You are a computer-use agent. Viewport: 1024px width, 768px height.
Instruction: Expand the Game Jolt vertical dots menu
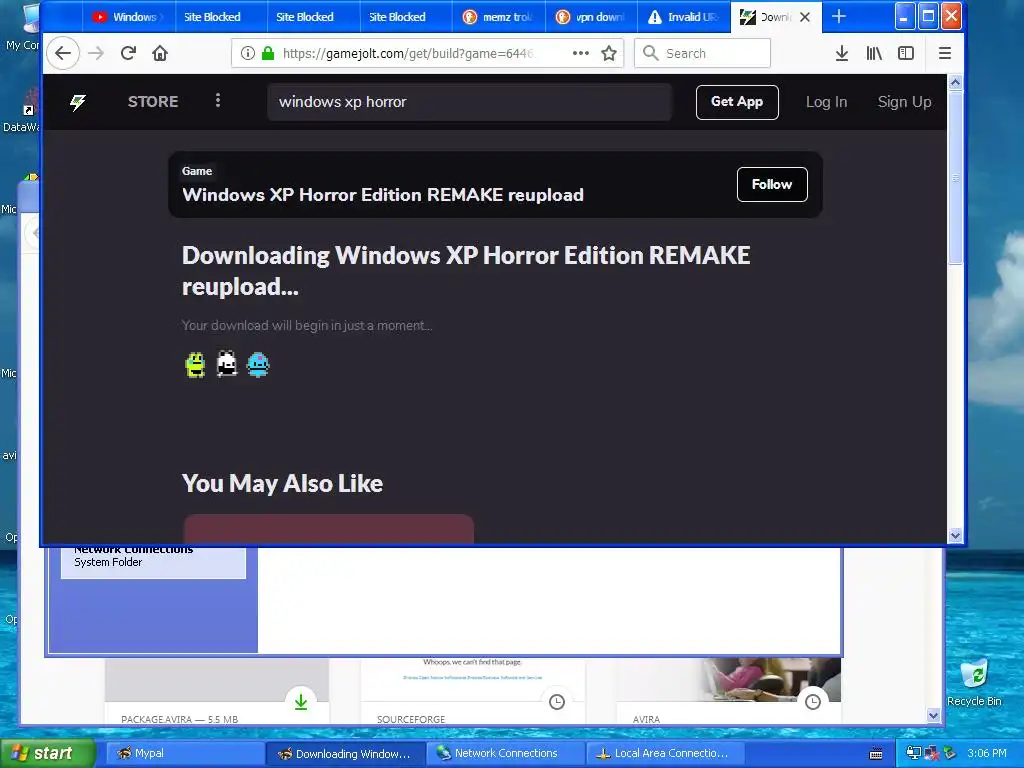[x=218, y=101]
